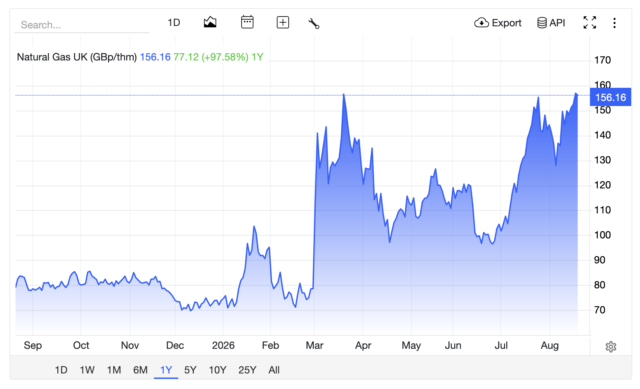Click the Export cloud download icon
The height and width of the screenshot is (389, 640).
[x=481, y=22]
